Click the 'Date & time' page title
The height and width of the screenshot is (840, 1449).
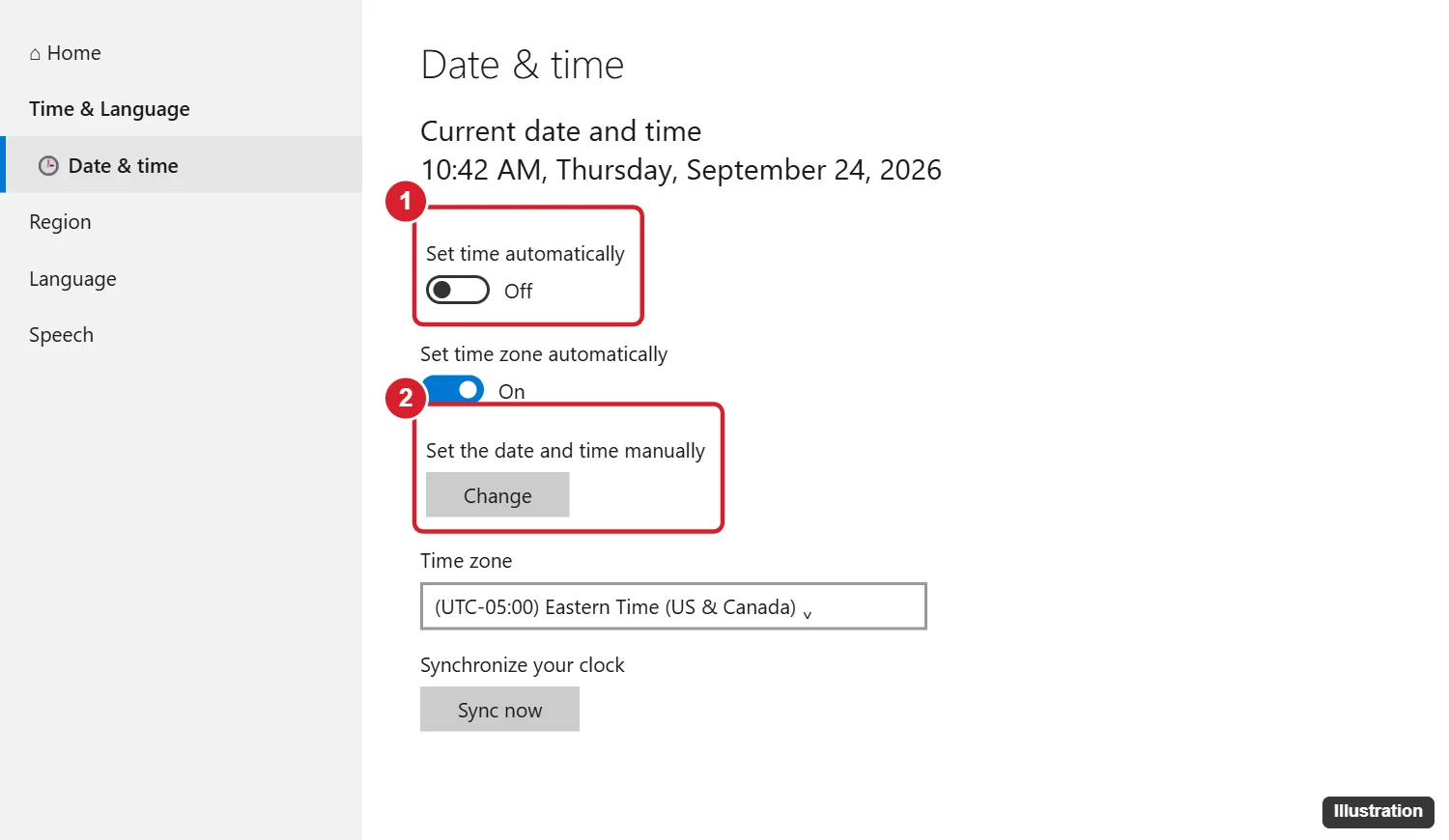tap(523, 65)
